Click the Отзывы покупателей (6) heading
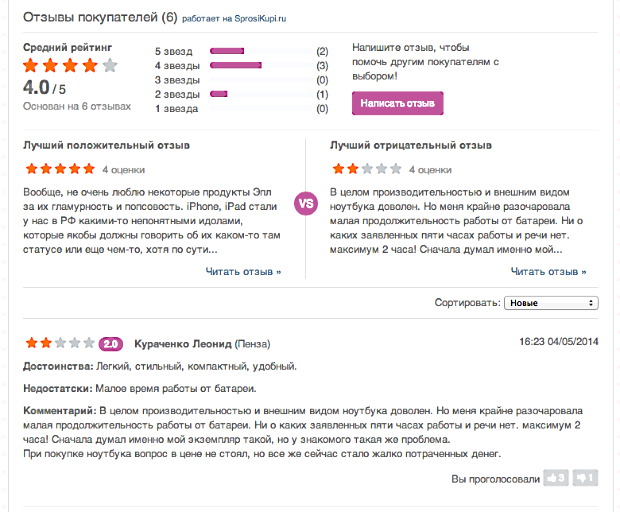The image size is (620, 512). click(100, 17)
